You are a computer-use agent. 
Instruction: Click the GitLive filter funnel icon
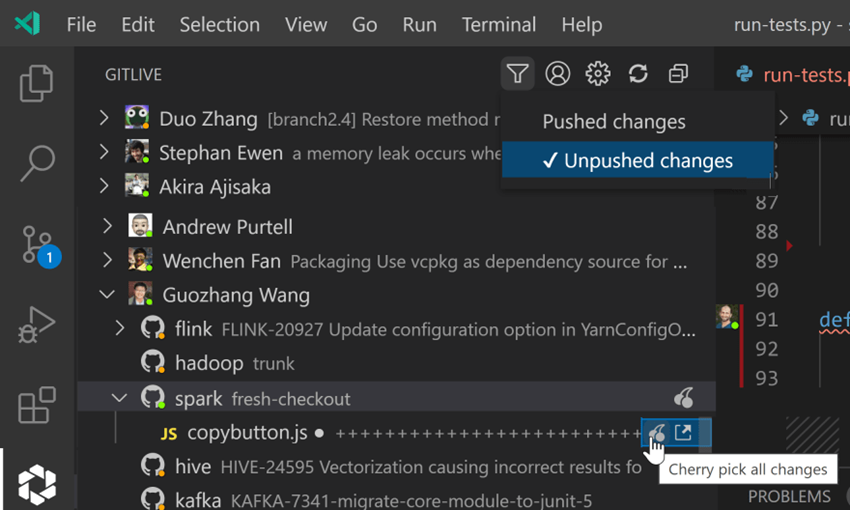517,73
